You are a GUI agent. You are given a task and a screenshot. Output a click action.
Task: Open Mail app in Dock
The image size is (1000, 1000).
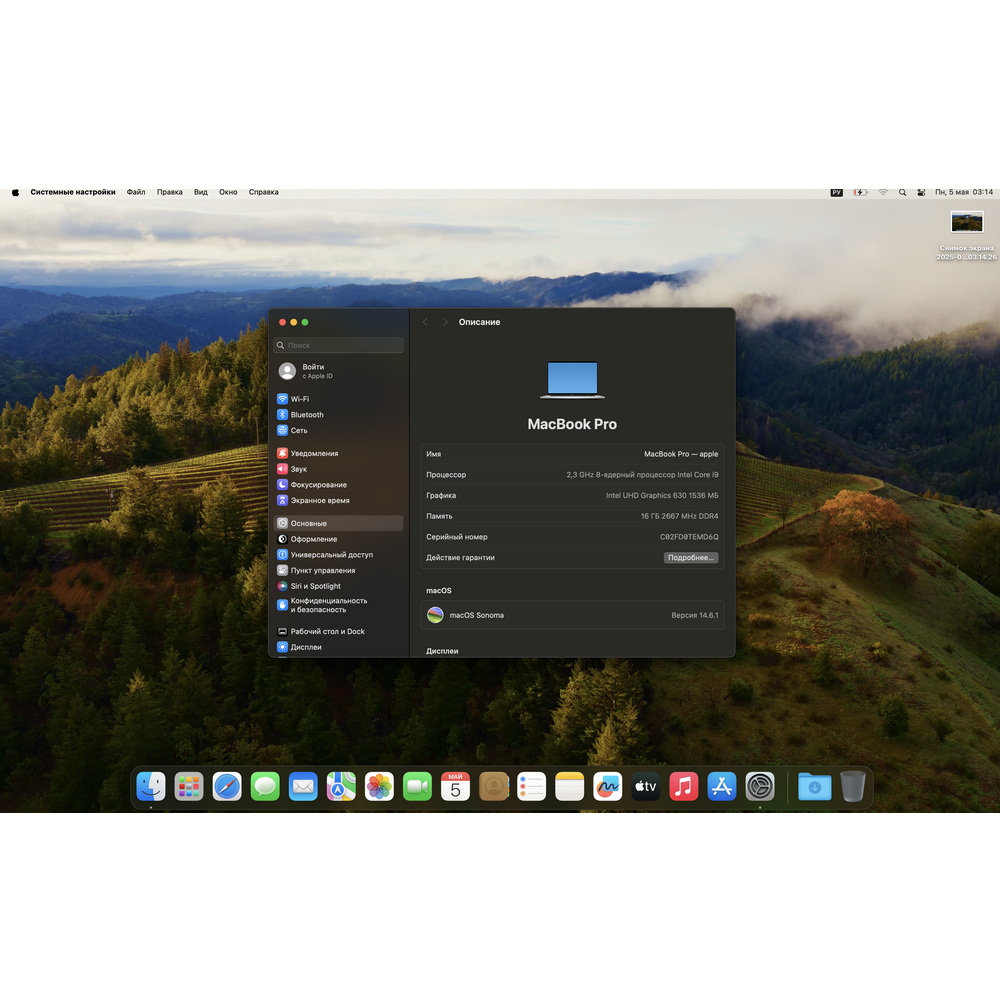(x=303, y=786)
